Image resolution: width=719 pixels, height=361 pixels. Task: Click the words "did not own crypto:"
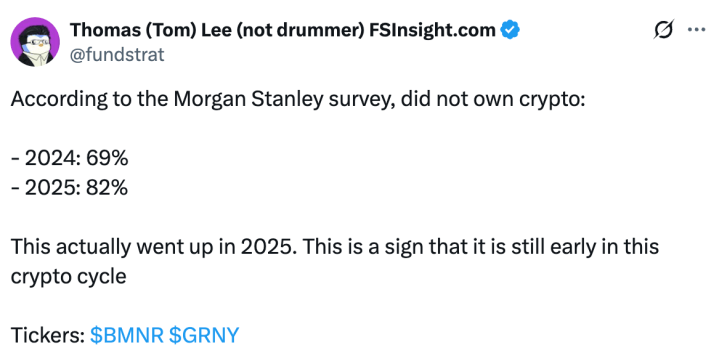[x=493, y=100]
